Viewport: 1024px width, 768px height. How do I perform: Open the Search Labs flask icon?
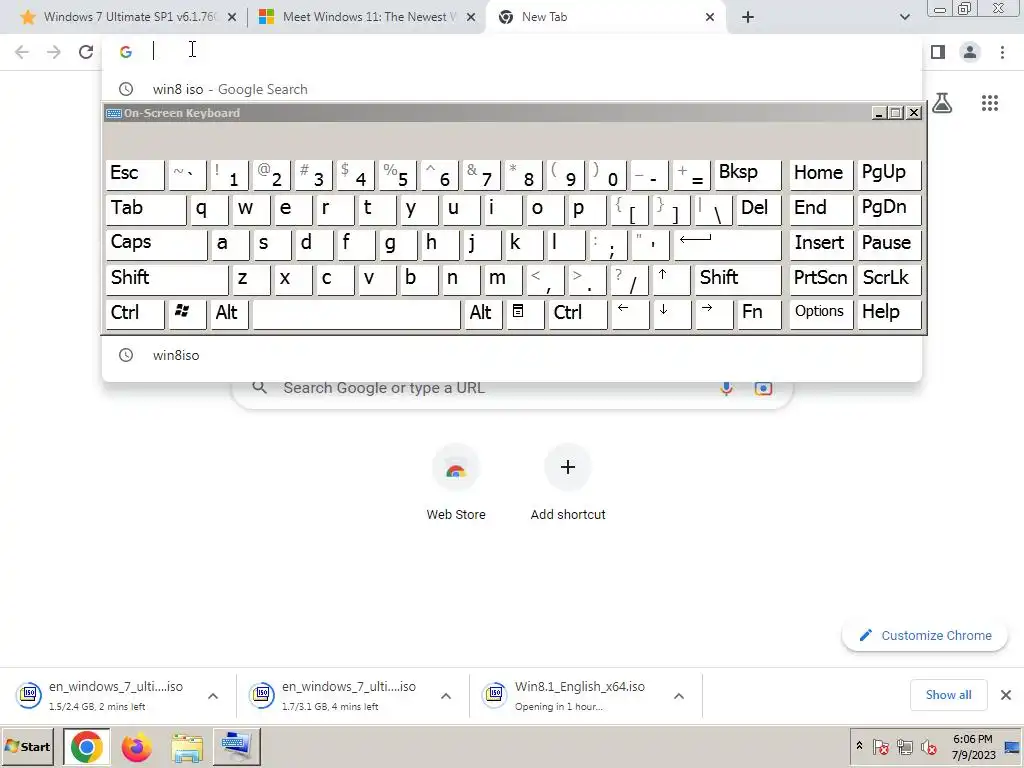[x=942, y=103]
